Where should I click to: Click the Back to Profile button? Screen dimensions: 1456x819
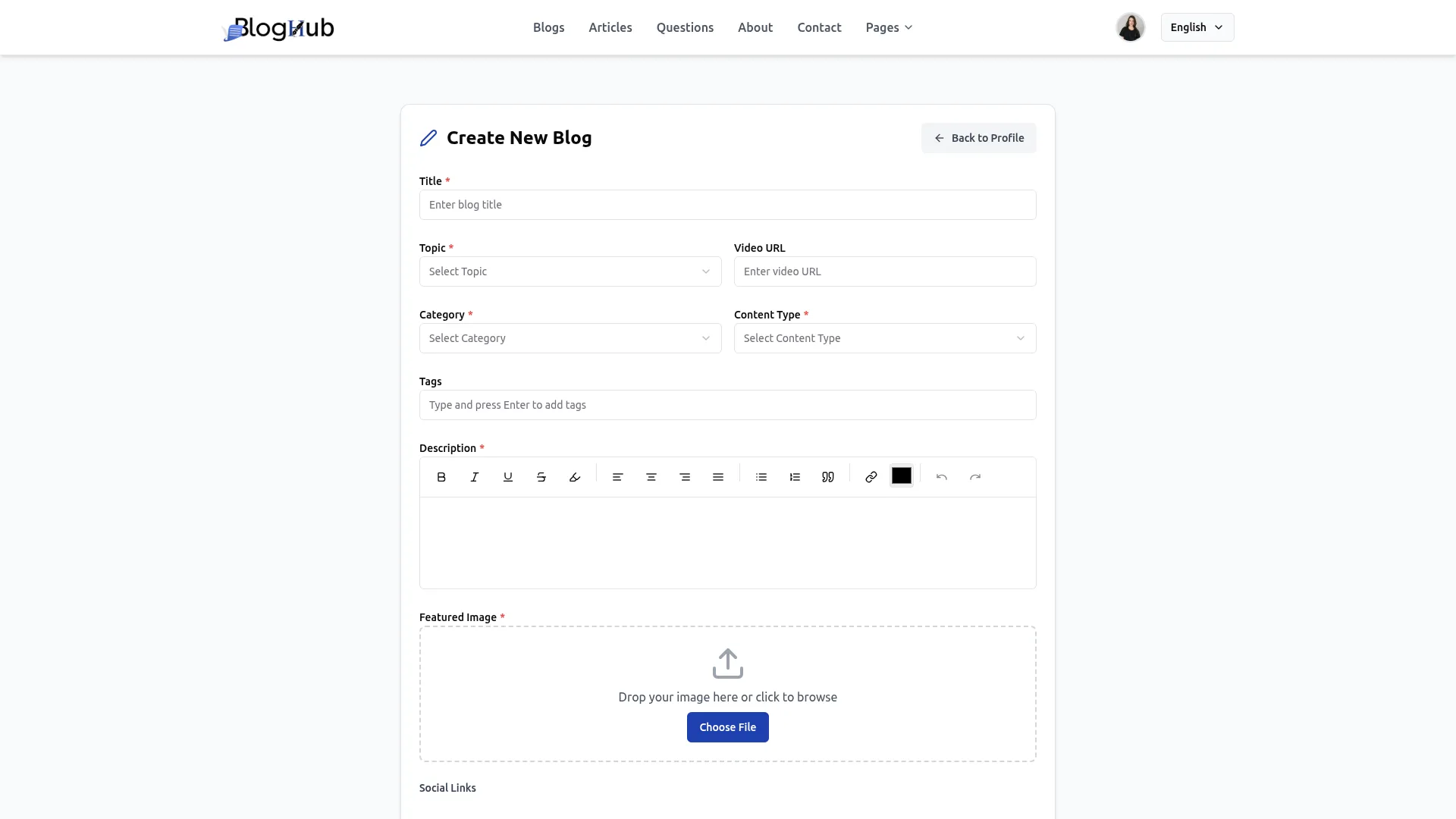click(x=978, y=138)
